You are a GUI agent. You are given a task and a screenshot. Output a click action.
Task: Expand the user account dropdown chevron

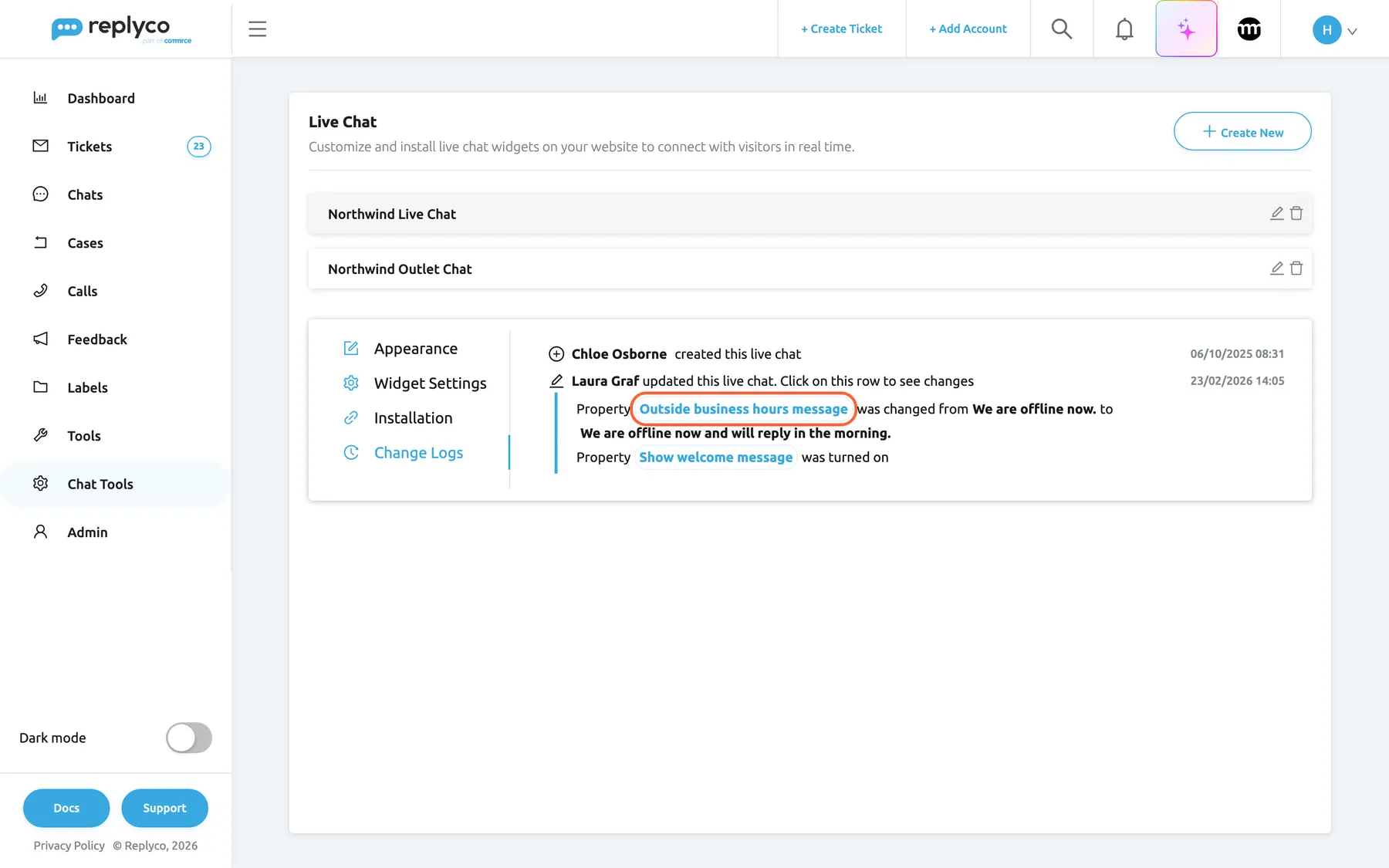pyautogui.click(x=1352, y=32)
